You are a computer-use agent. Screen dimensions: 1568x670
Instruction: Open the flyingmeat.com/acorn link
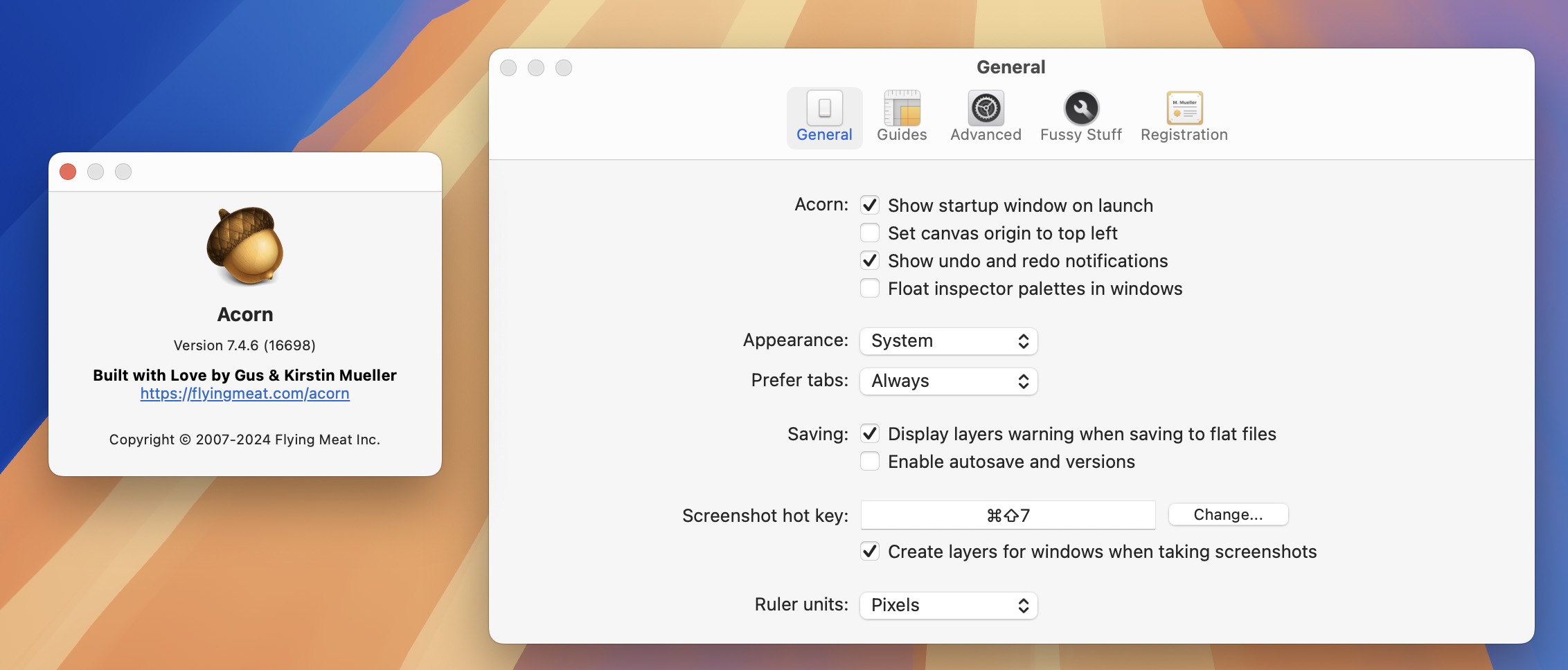tap(245, 394)
